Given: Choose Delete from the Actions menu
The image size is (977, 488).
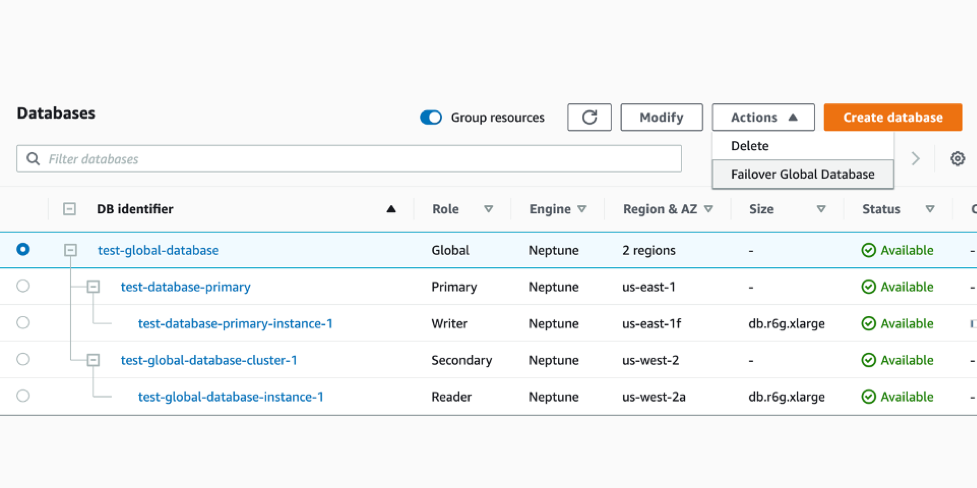Looking at the screenshot, I should click(750, 146).
